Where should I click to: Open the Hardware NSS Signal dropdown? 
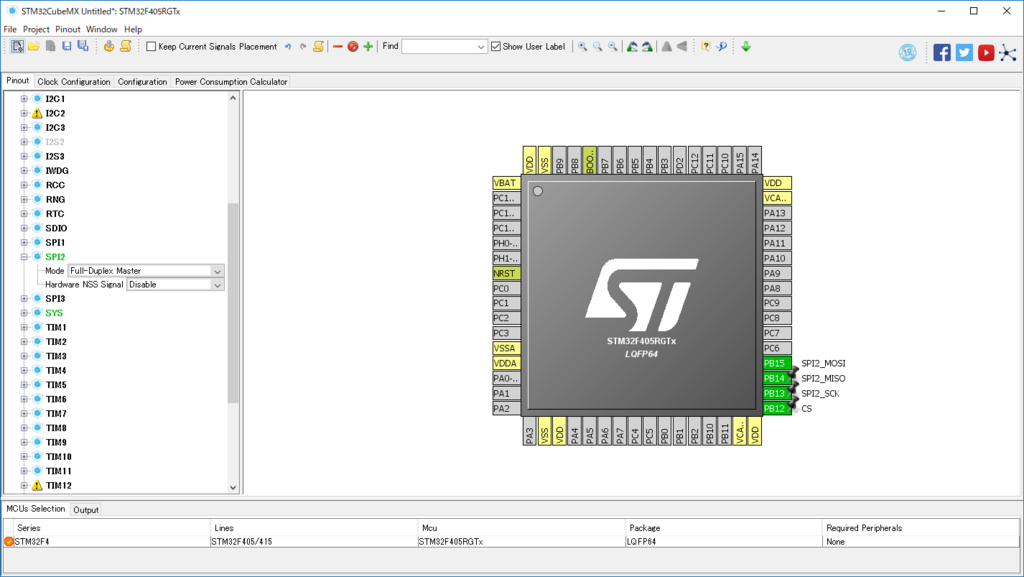(x=217, y=285)
